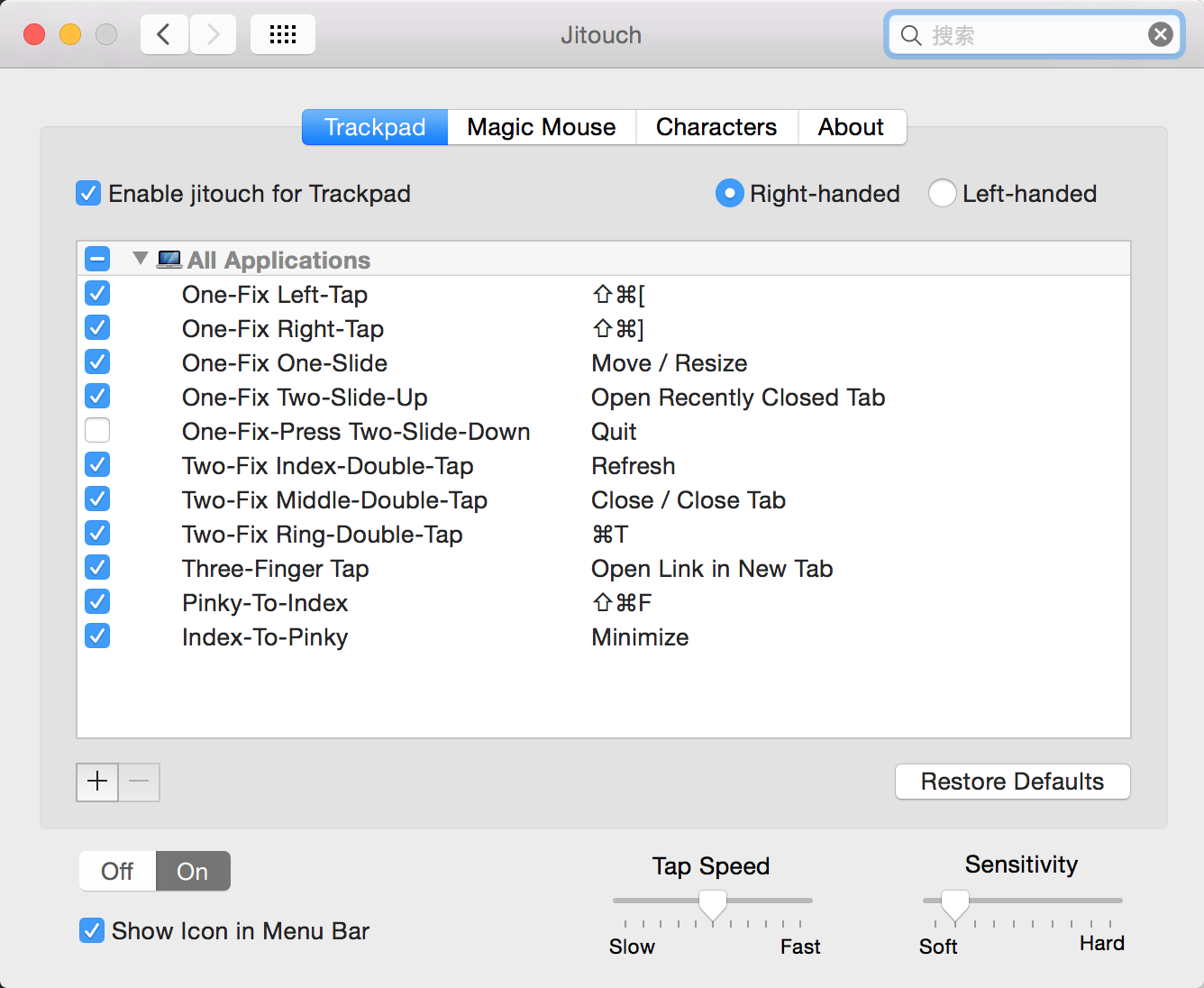Click the ⌘T shortcut action
The image size is (1204, 988).
click(x=610, y=535)
